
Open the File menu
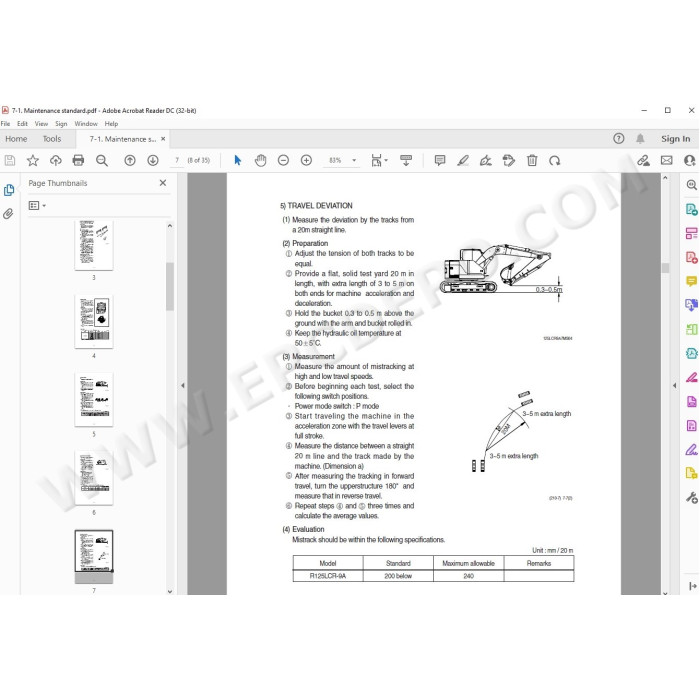5,124
